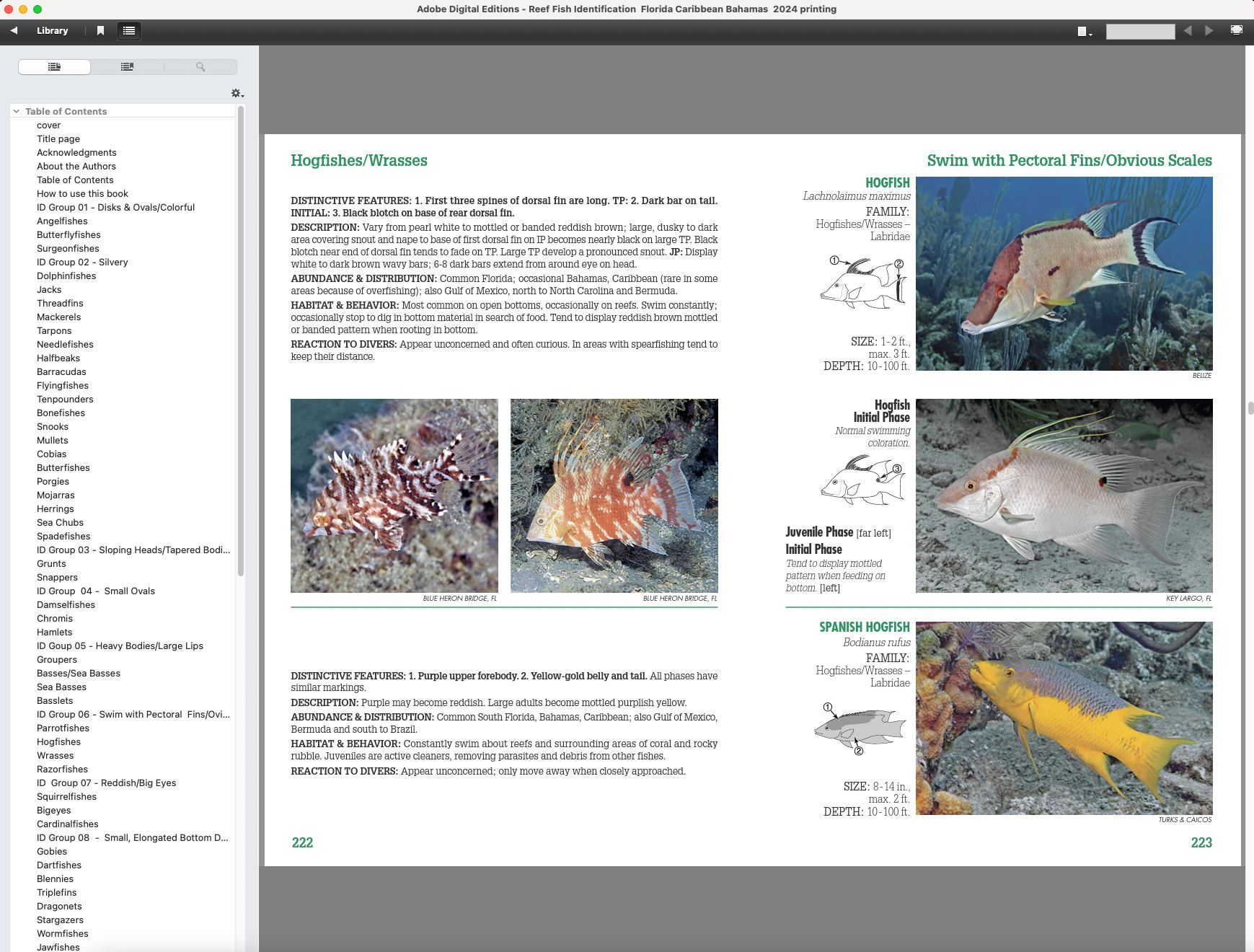
Task: Open the Snooks entry
Action: pyautogui.click(x=53, y=426)
